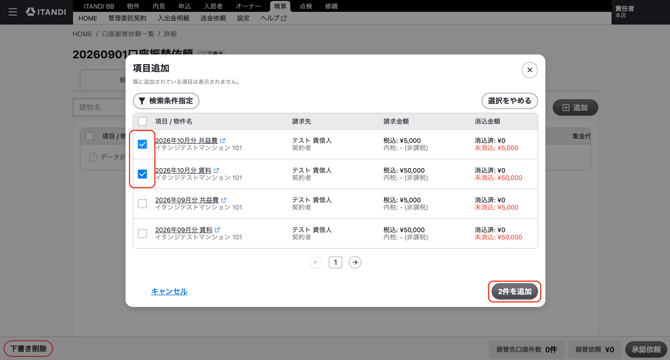
Task: Click 口座振替依頼一覧 in the breadcrumb
Action: (128, 34)
